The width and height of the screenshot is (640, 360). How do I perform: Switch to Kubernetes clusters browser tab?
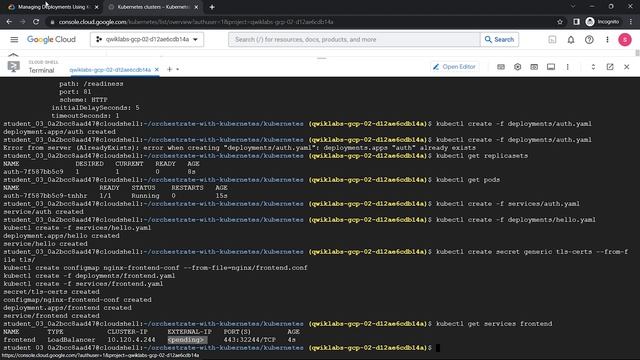click(x=153, y=7)
